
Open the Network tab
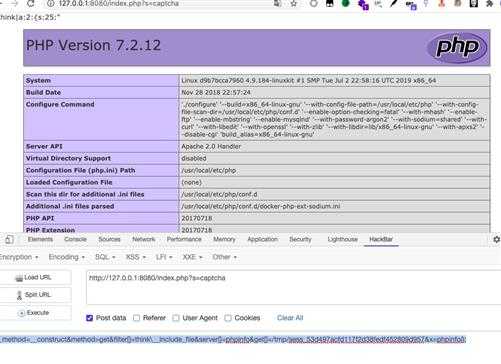pyautogui.click(x=144, y=239)
